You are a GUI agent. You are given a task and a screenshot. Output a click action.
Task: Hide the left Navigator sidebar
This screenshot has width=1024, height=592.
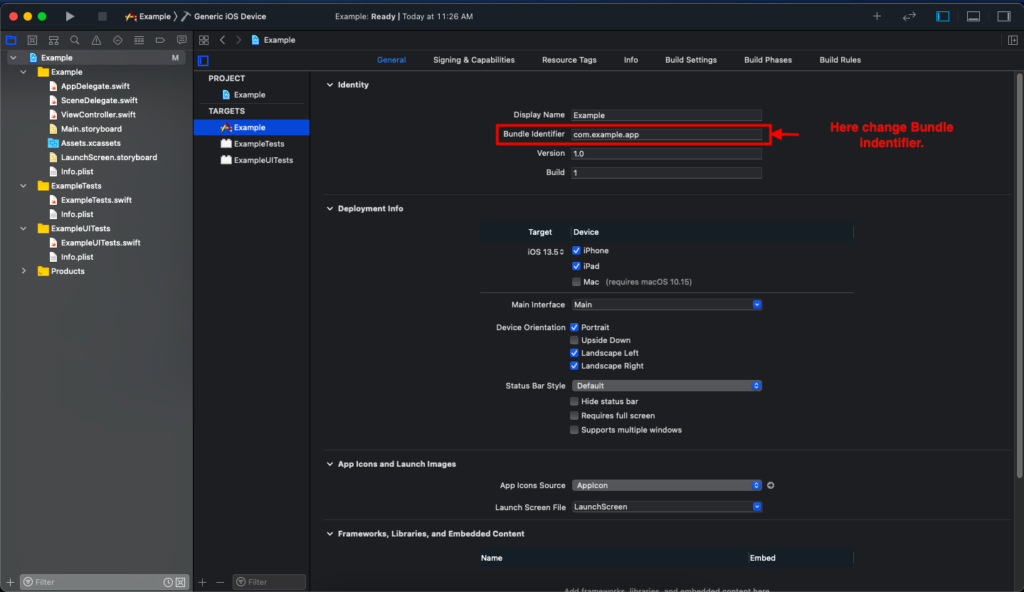[x=942, y=16]
